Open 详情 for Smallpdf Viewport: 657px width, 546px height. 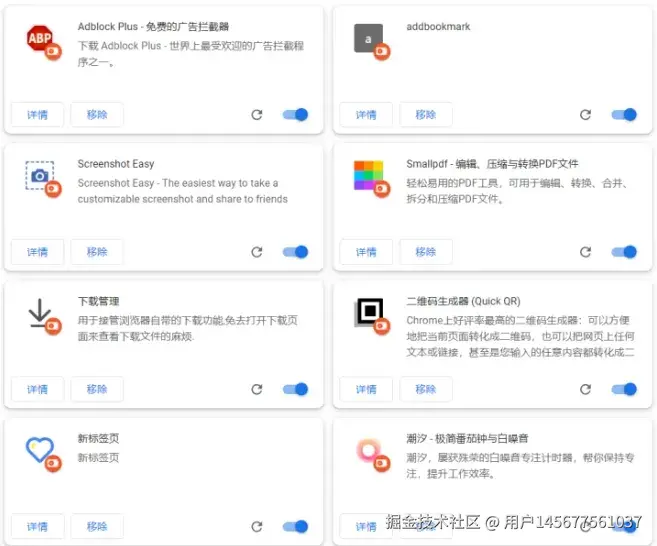[366, 252]
